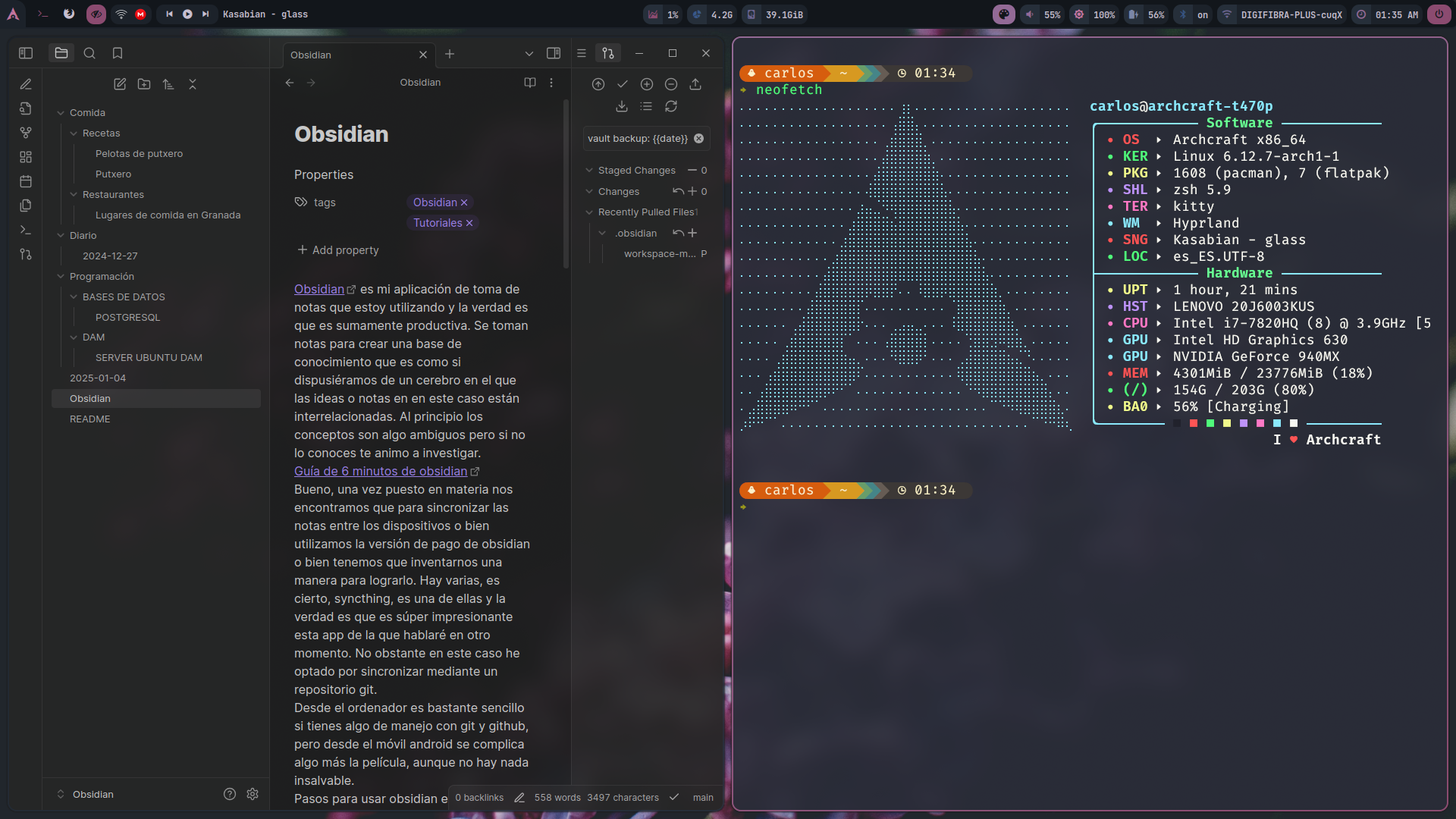Open workspace-m... file in Recently Pulled
Viewport: 1456px width, 819px height.
[x=660, y=254]
